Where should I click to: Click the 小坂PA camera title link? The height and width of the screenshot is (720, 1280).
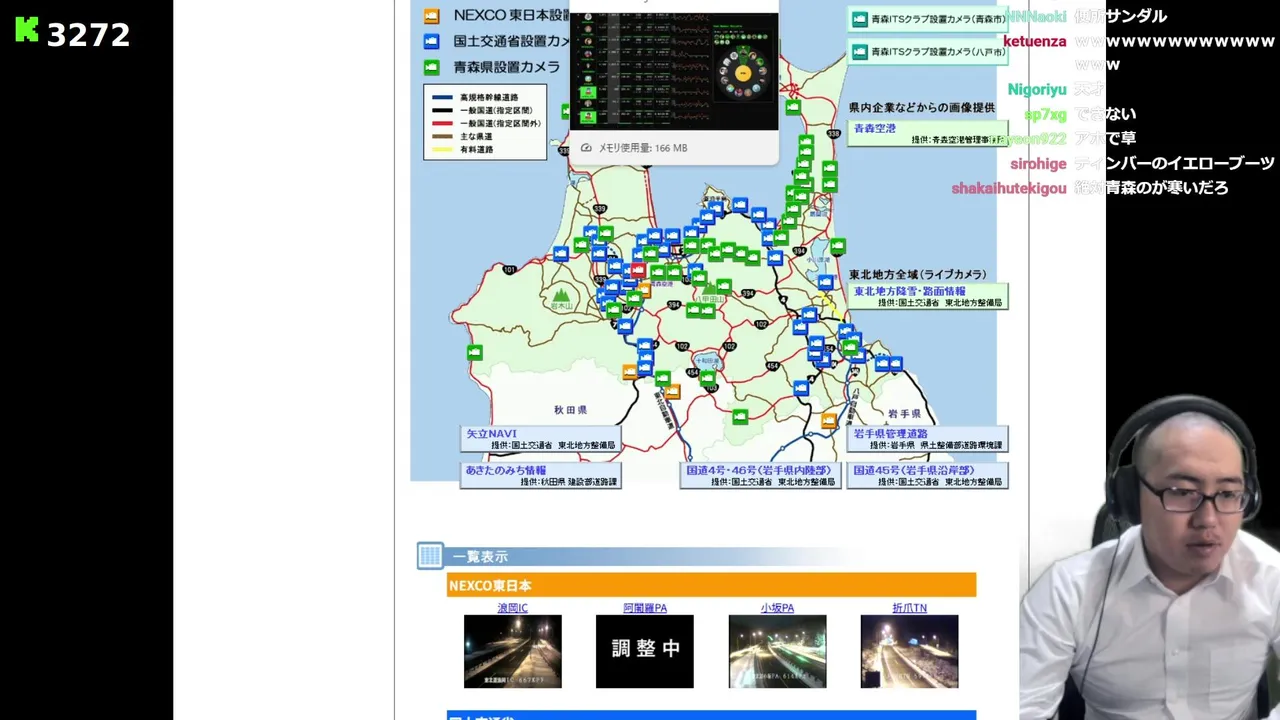(x=777, y=608)
